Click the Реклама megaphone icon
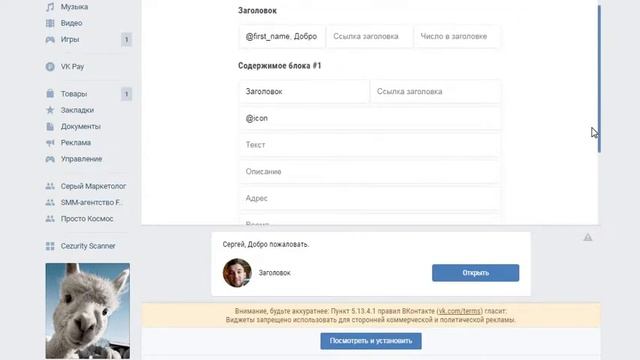This screenshot has width=640, height=360. tap(50, 143)
